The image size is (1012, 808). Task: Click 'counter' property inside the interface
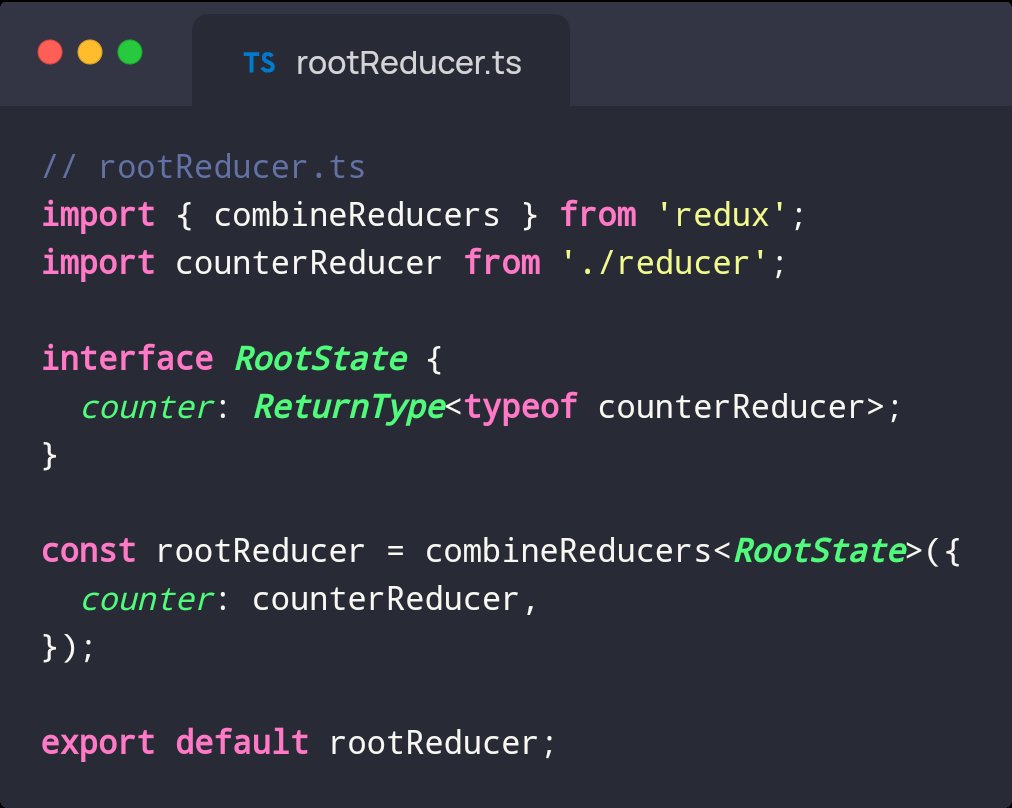(148, 408)
